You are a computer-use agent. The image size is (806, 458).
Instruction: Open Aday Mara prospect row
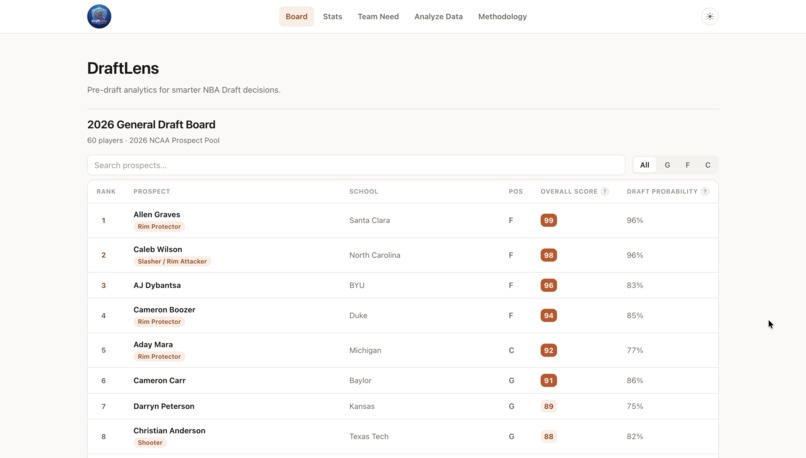tap(402, 350)
